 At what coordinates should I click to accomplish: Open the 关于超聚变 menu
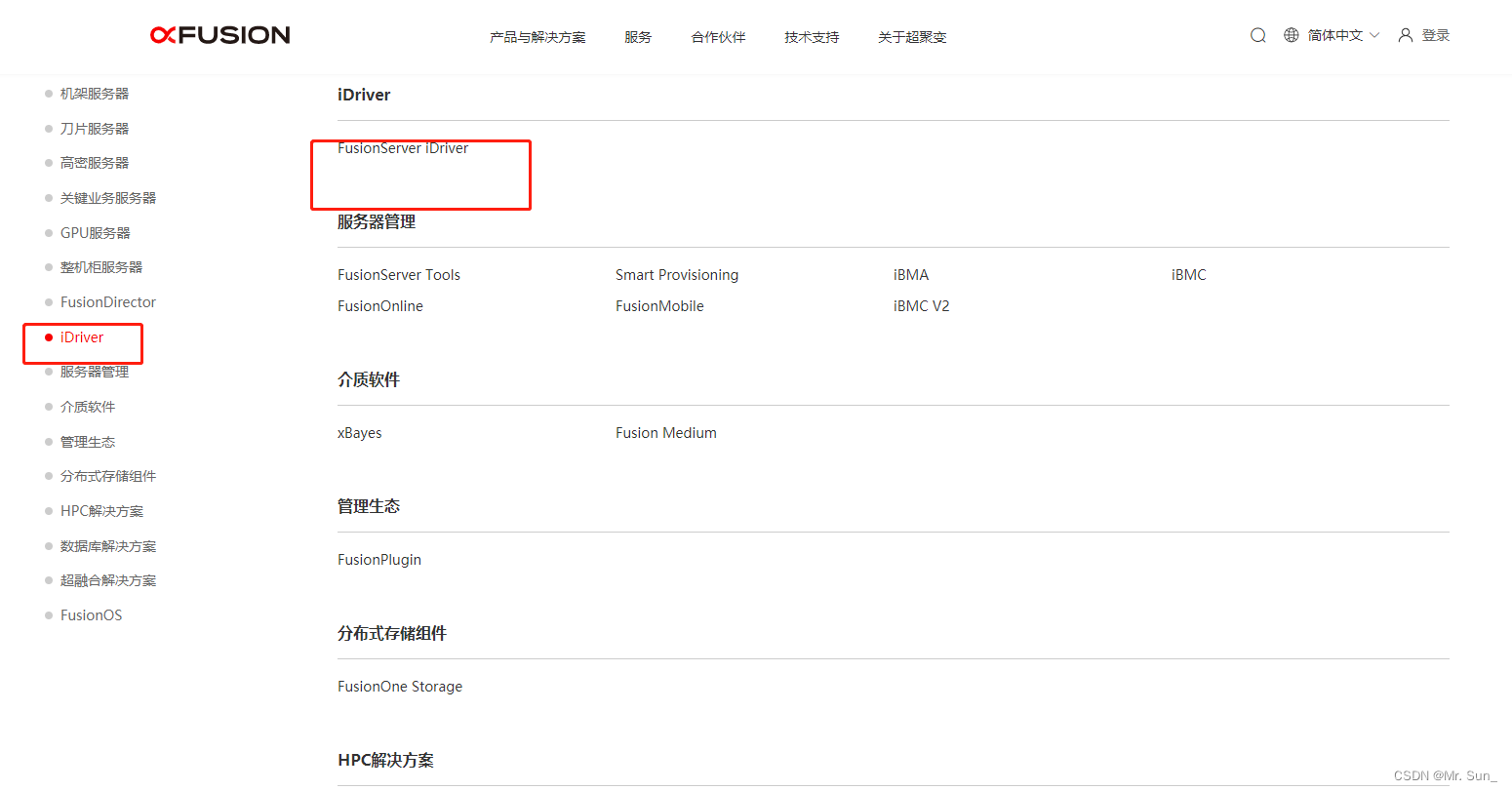pyautogui.click(x=912, y=37)
